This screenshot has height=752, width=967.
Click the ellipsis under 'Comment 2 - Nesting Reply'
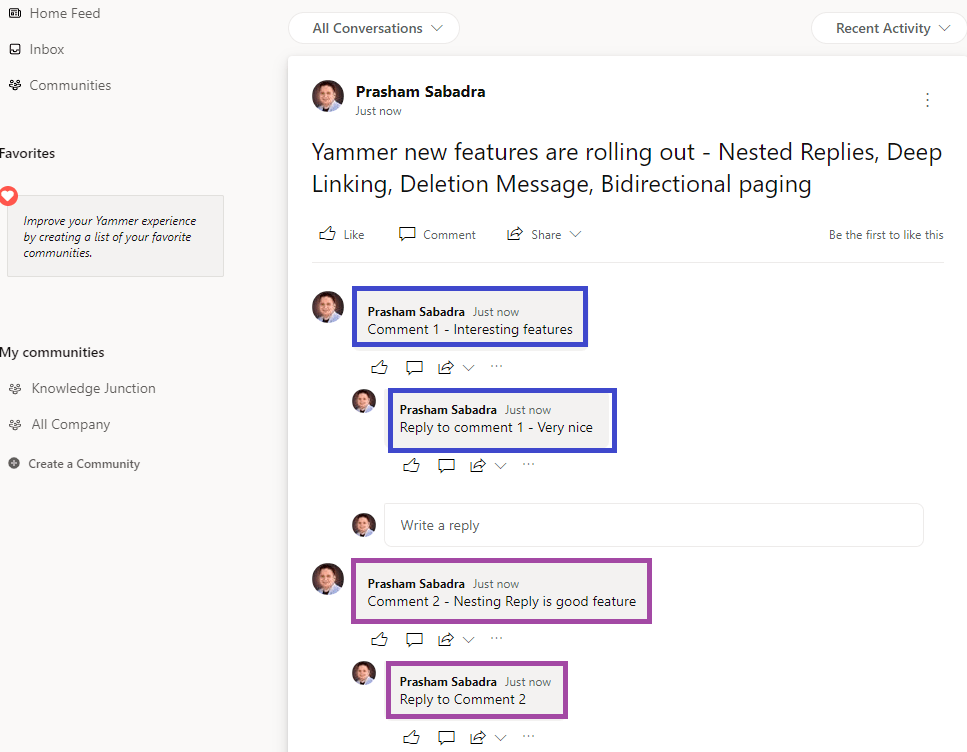pos(496,639)
